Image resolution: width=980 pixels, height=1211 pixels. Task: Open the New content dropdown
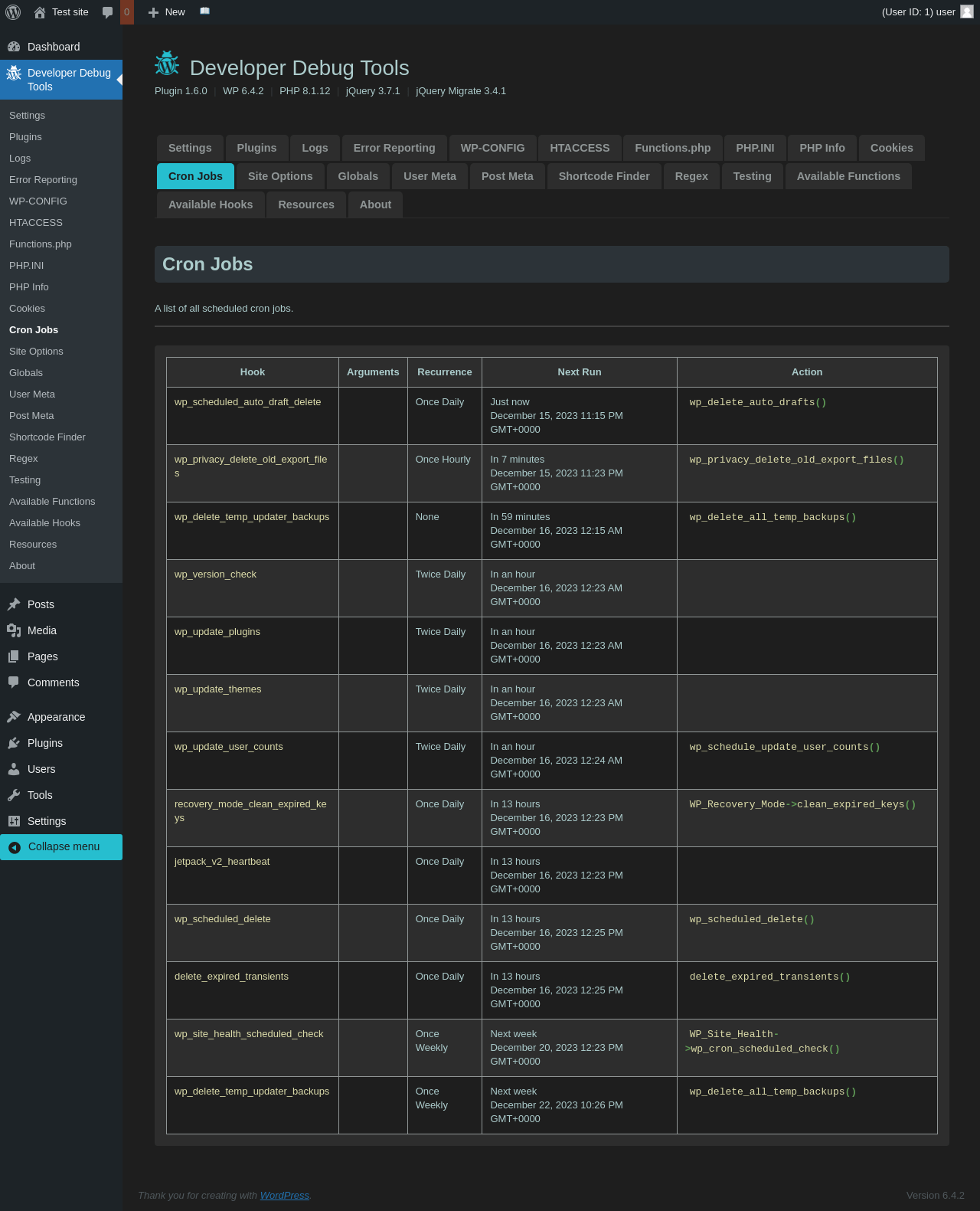[x=167, y=12]
